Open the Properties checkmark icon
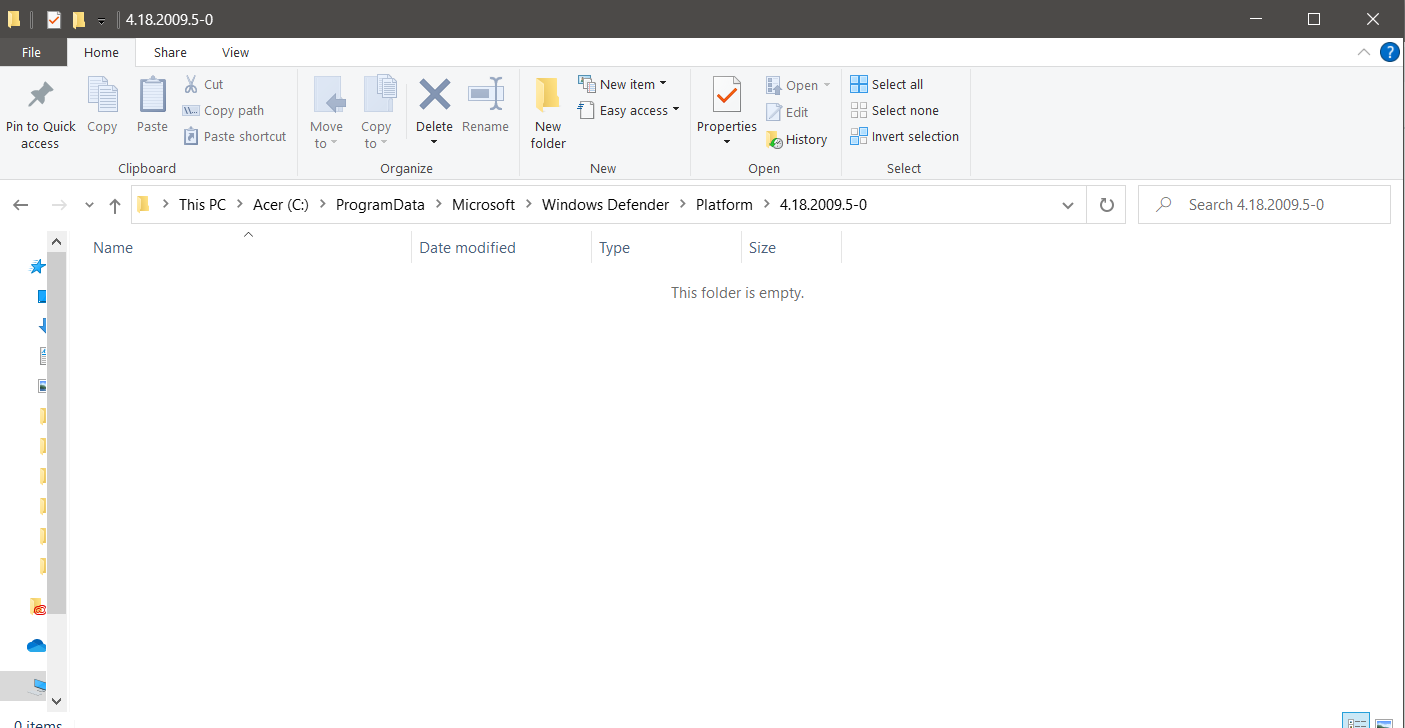This screenshot has height=728, width=1405. tap(726, 97)
